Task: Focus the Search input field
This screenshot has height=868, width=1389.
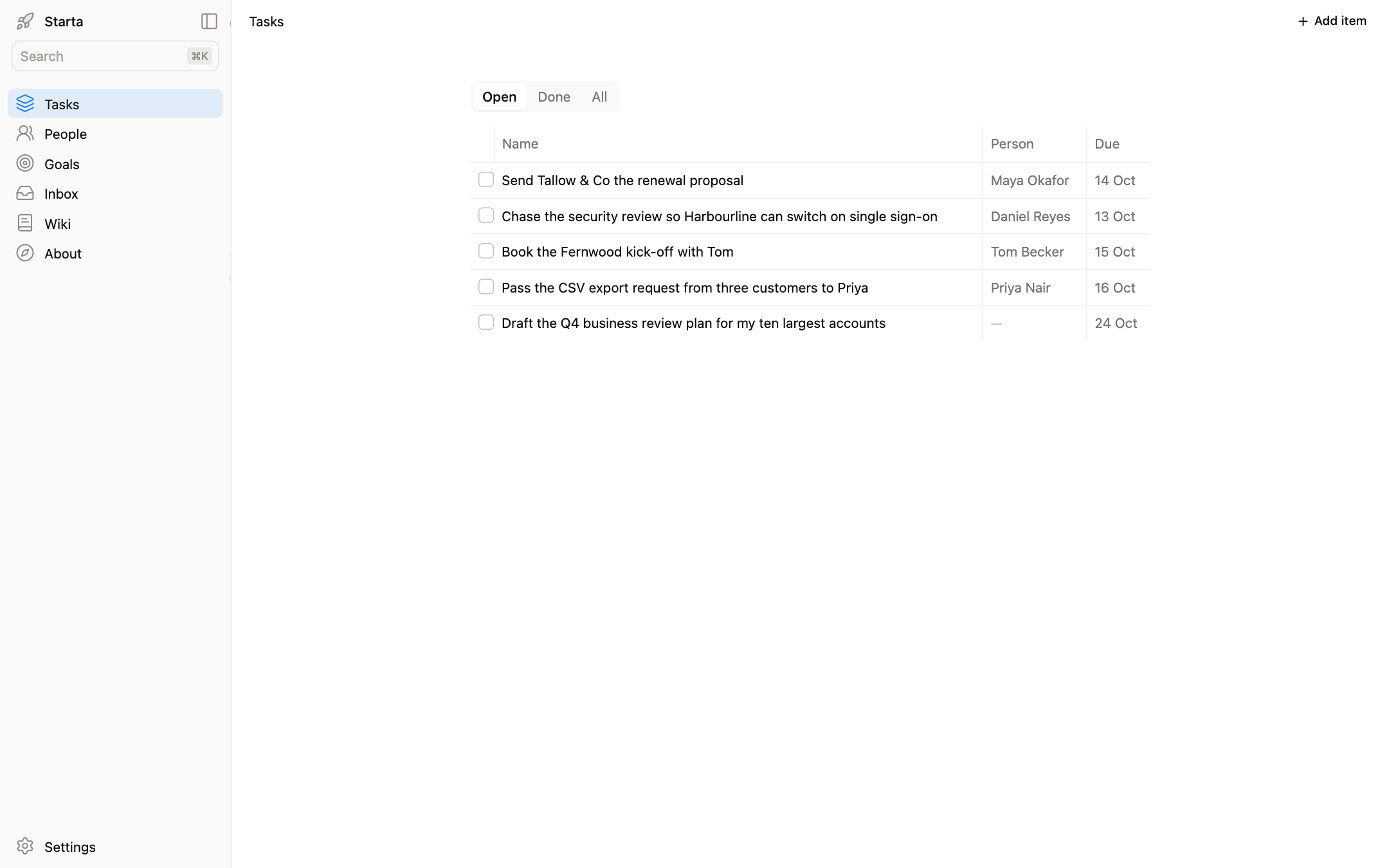Action: [115, 56]
